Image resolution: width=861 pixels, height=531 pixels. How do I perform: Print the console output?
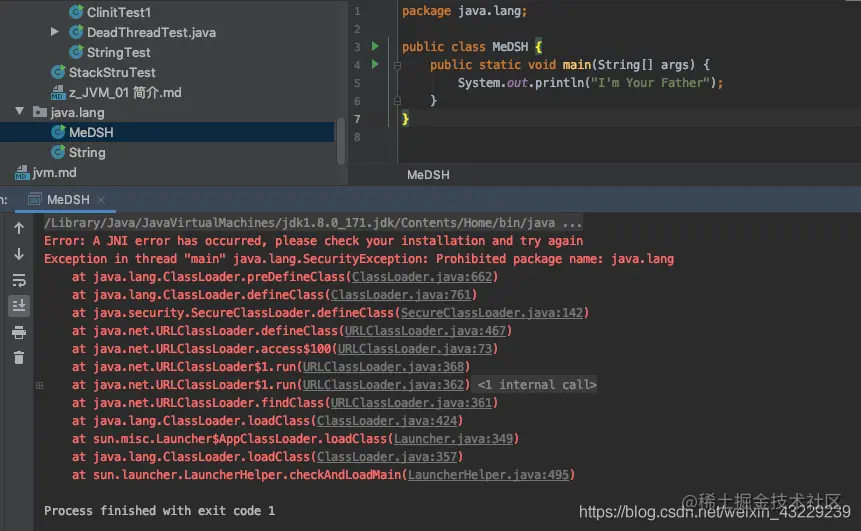coord(19,332)
